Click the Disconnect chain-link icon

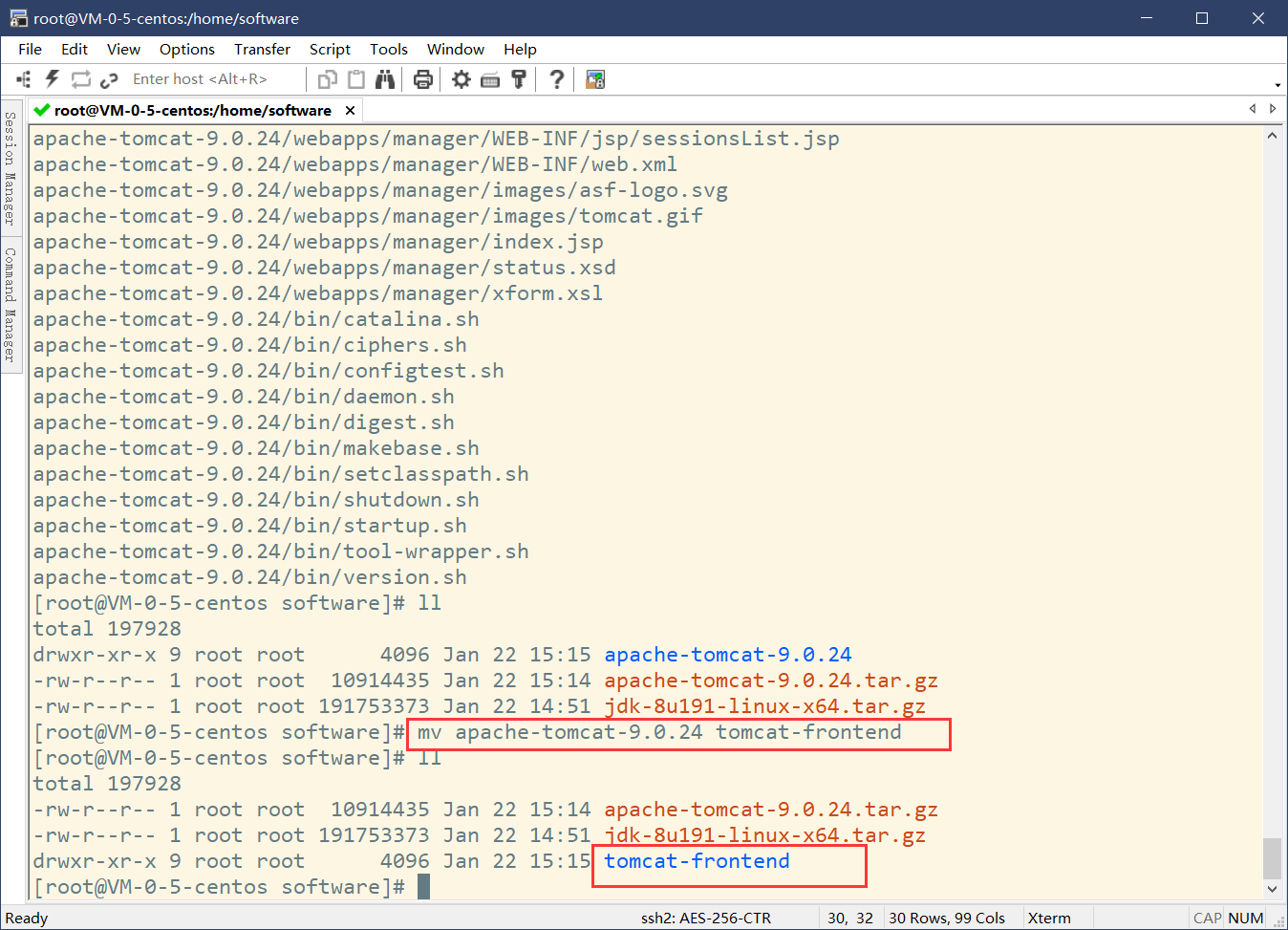pyautogui.click(x=109, y=79)
